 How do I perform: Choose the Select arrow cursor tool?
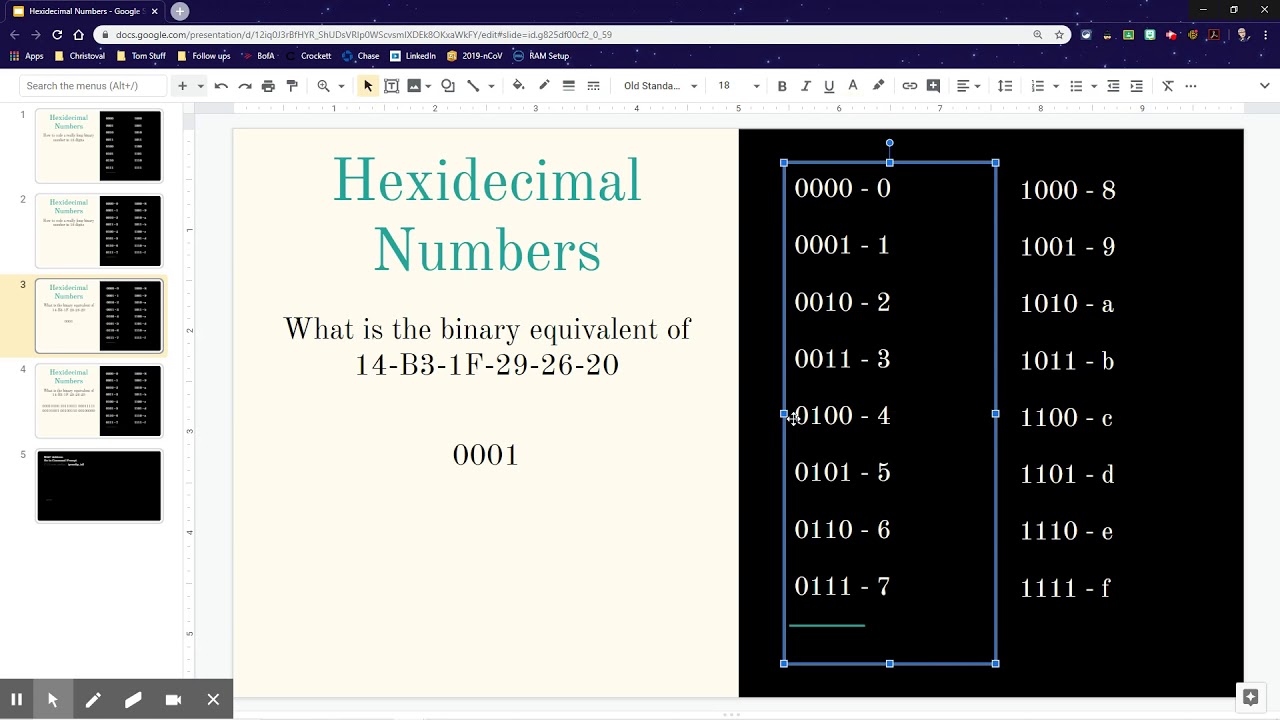coord(368,86)
